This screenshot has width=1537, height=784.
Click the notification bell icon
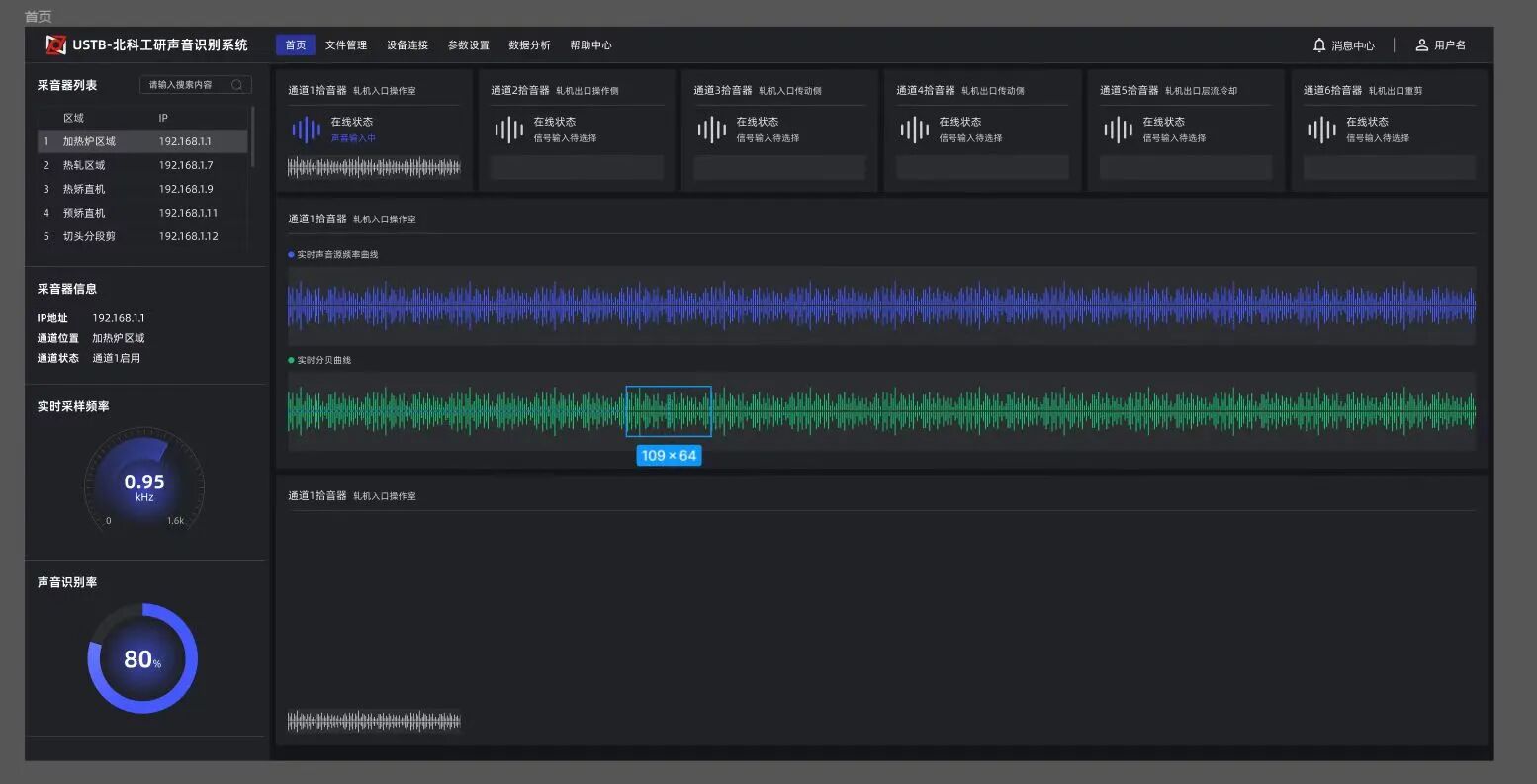coord(1318,45)
